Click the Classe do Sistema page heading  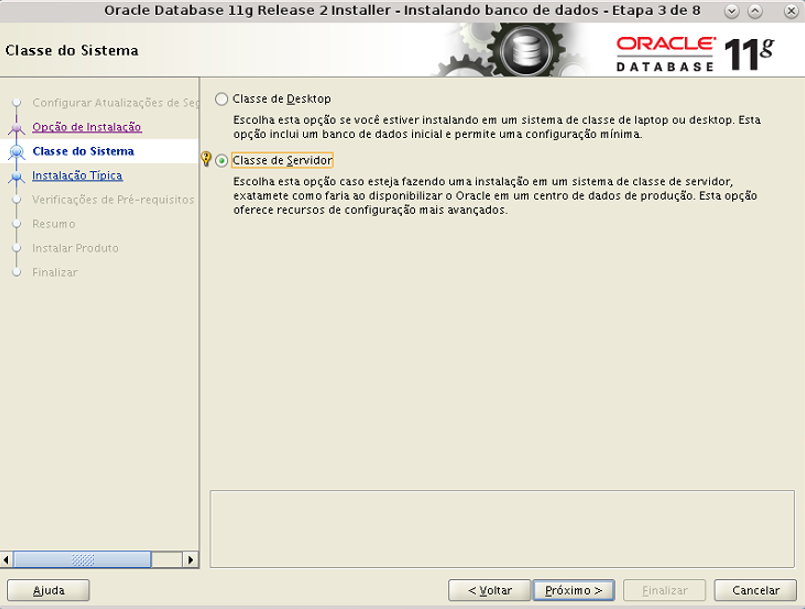[x=72, y=50]
